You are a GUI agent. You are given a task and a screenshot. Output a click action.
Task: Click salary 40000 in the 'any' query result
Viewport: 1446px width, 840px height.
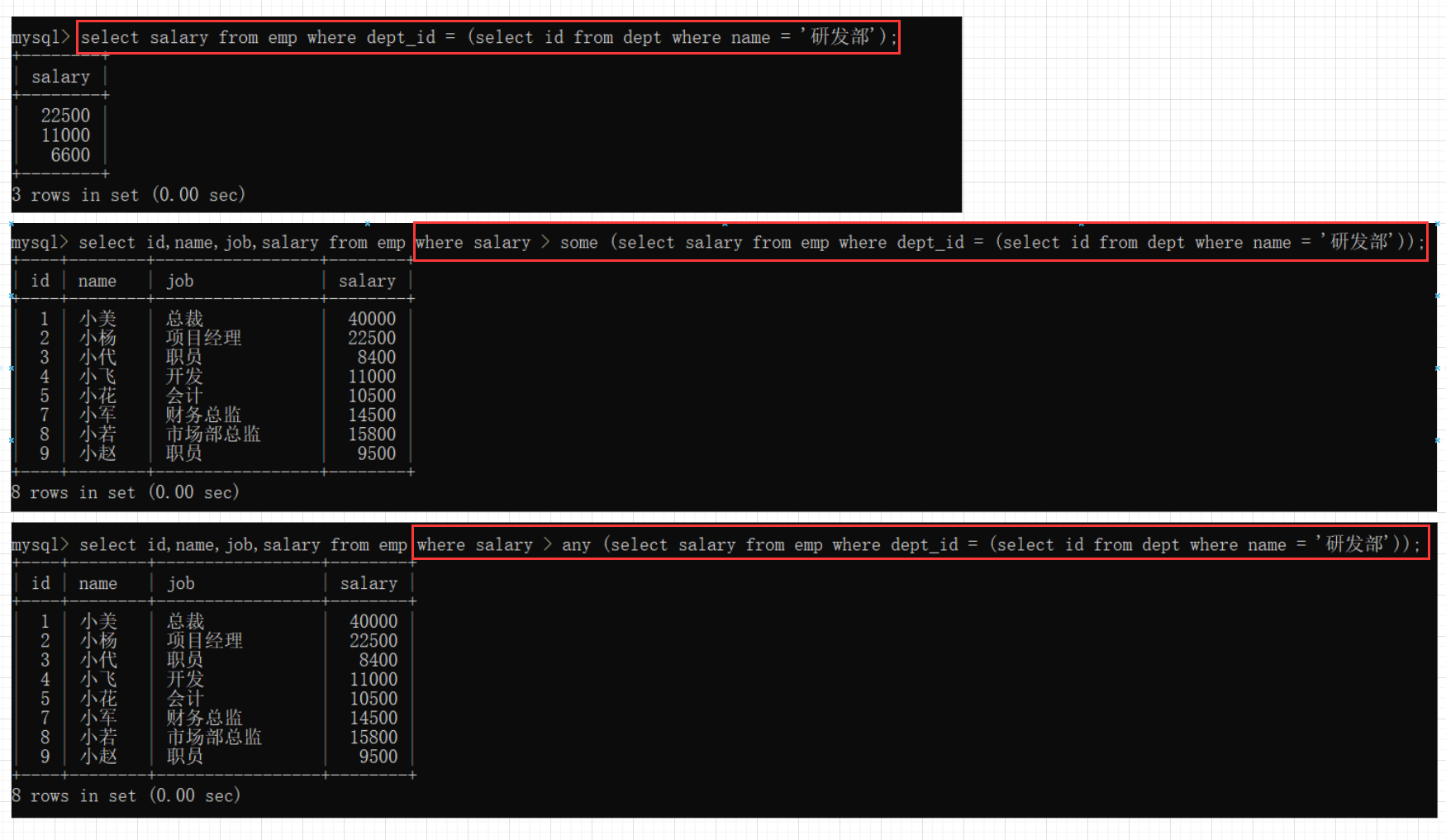373,621
